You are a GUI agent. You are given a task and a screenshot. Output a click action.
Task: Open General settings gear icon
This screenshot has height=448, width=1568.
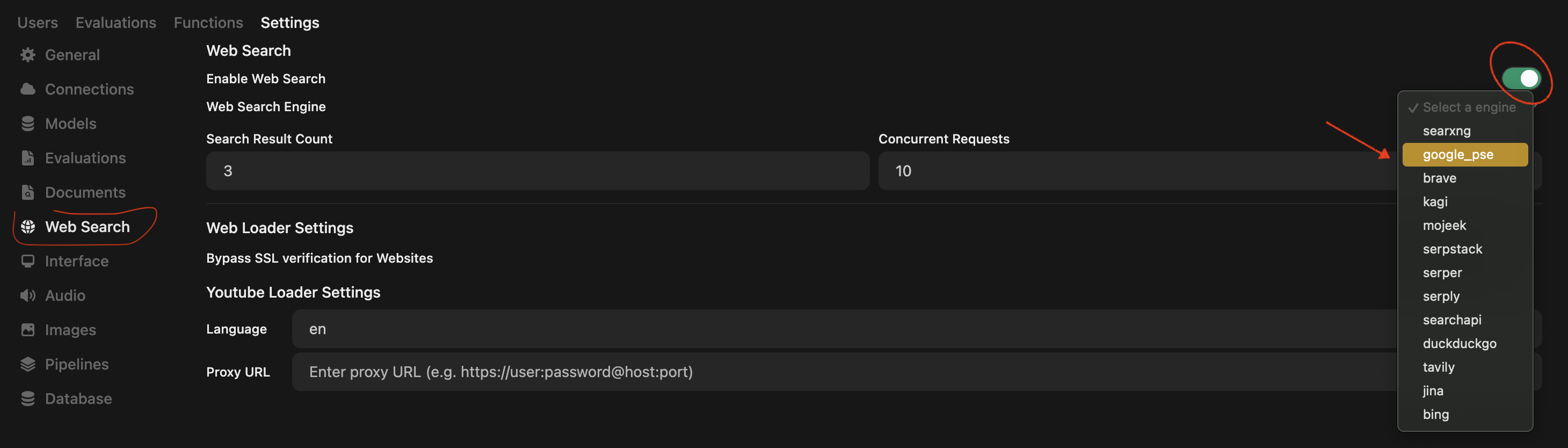point(28,55)
